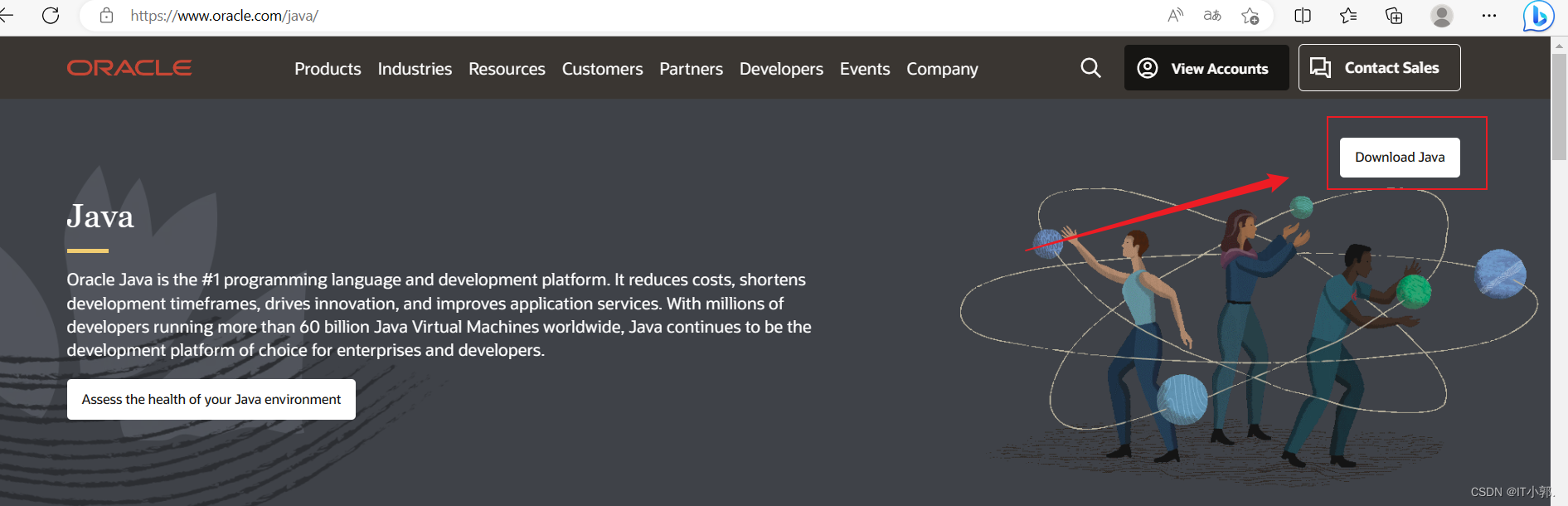Screen dimensions: 1568x506
Task: Click the vertical scrollbar thumb
Action: 1560,106
